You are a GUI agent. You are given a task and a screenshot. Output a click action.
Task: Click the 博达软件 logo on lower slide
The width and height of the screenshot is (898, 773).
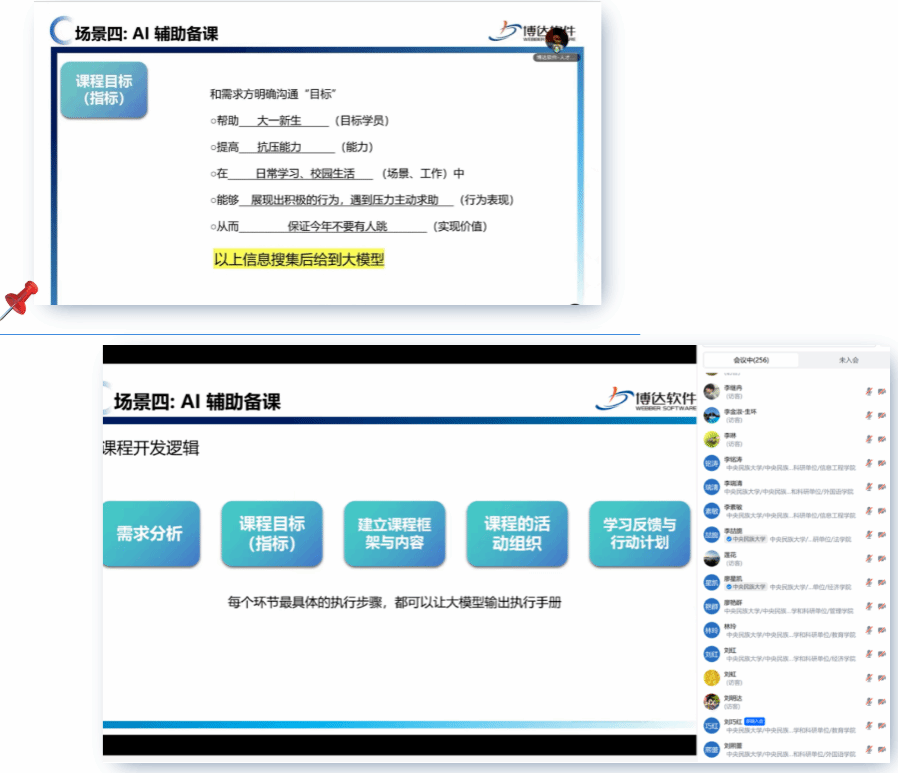[x=645, y=399]
